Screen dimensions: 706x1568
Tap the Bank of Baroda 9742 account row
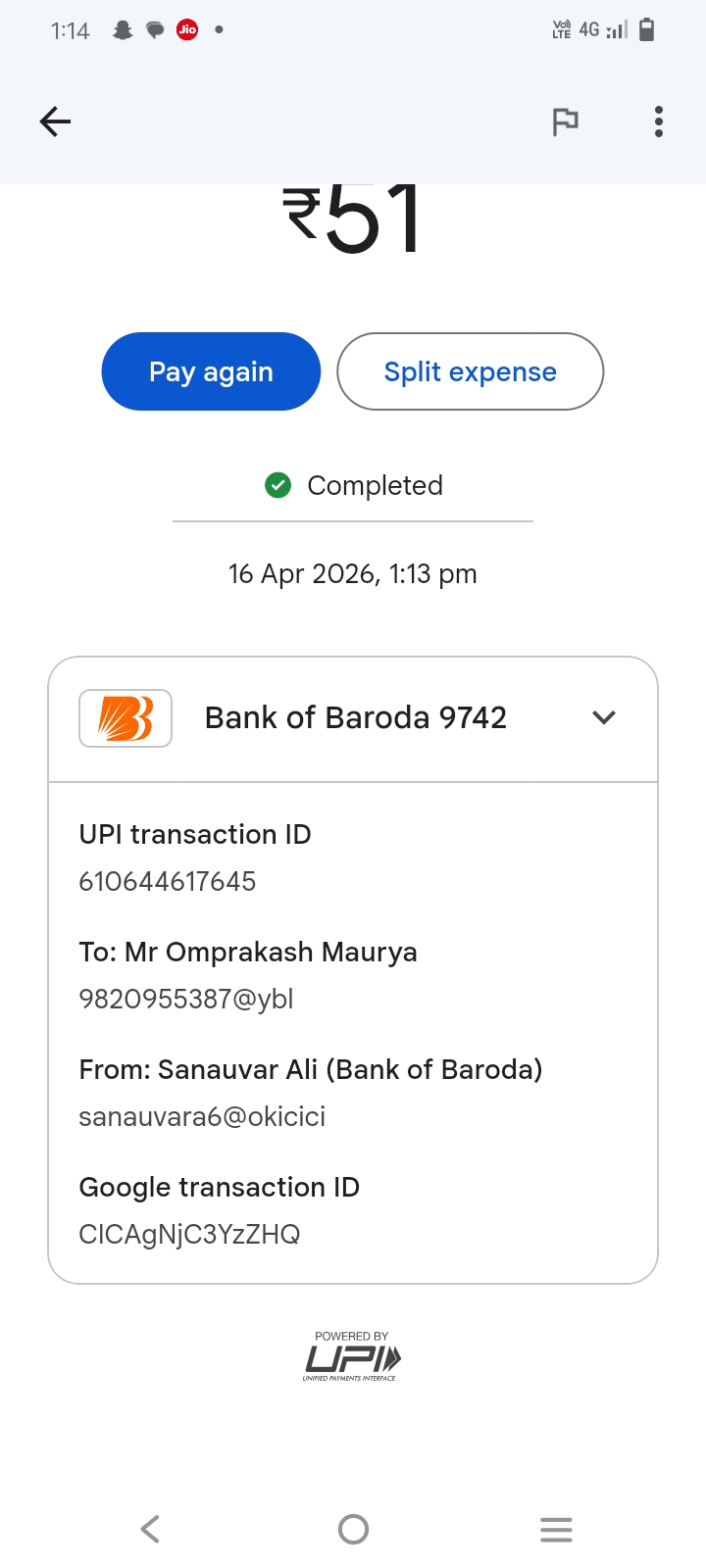[x=355, y=718]
